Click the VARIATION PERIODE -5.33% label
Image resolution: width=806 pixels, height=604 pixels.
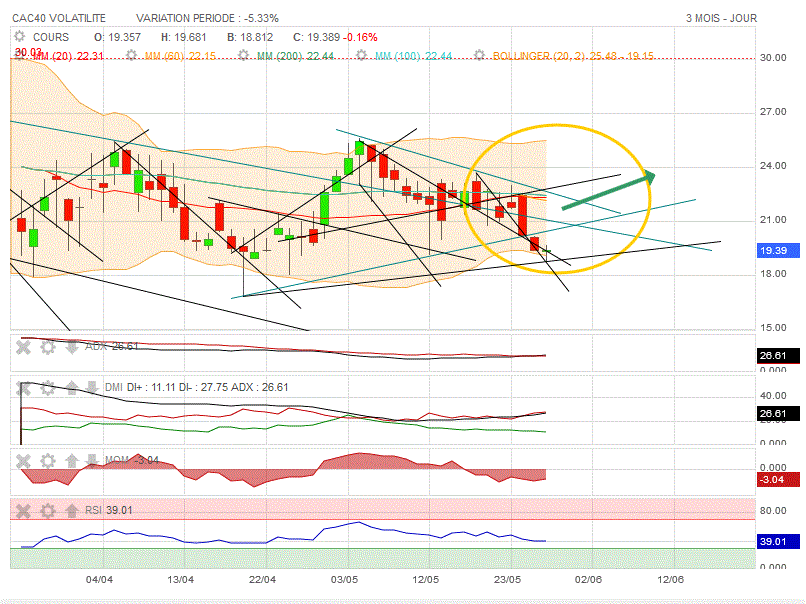coord(207,19)
